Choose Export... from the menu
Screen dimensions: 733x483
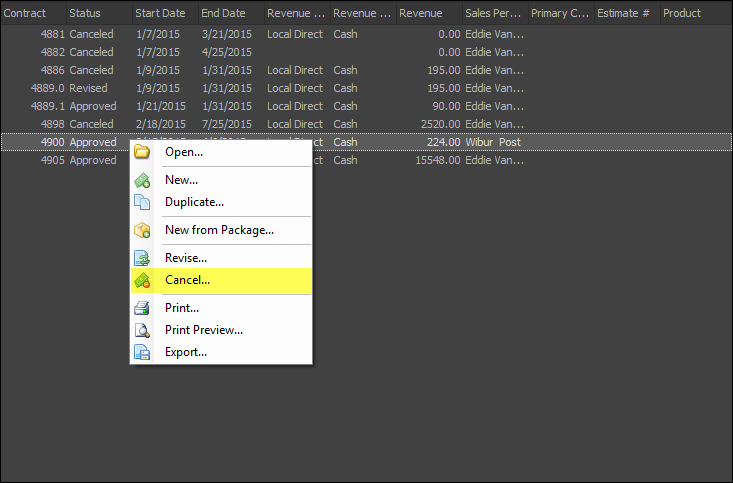click(x=221, y=352)
